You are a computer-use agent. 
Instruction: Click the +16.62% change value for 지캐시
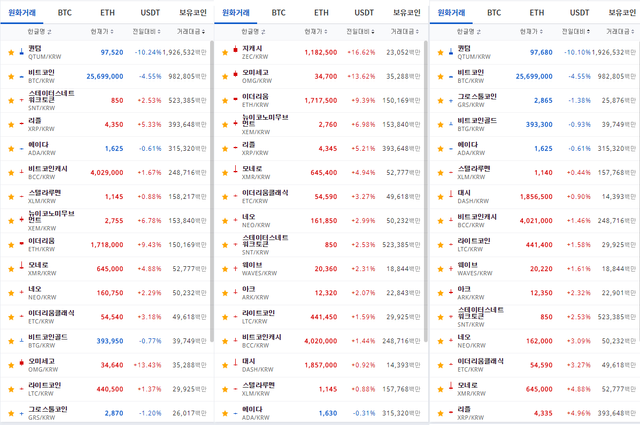pos(361,52)
